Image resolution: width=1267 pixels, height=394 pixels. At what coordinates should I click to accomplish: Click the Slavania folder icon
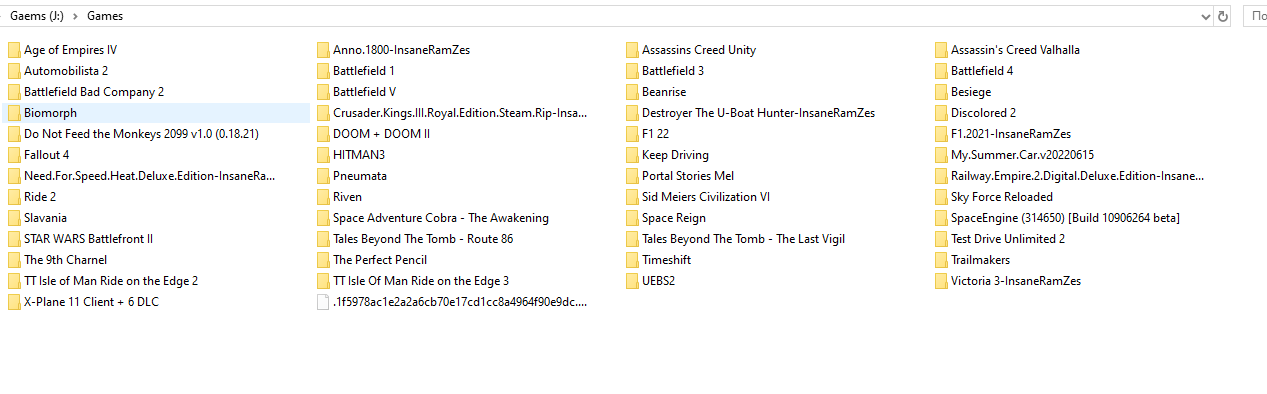click(14, 218)
